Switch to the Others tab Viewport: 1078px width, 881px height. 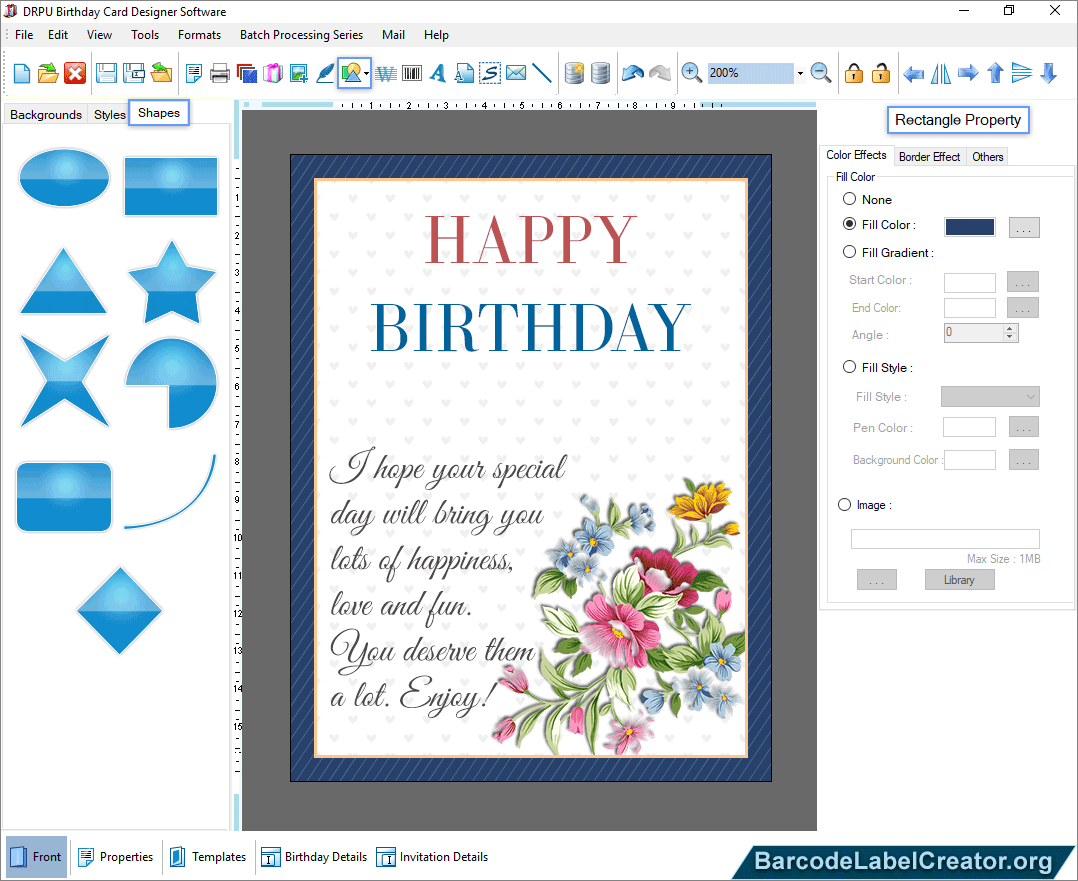coord(988,157)
